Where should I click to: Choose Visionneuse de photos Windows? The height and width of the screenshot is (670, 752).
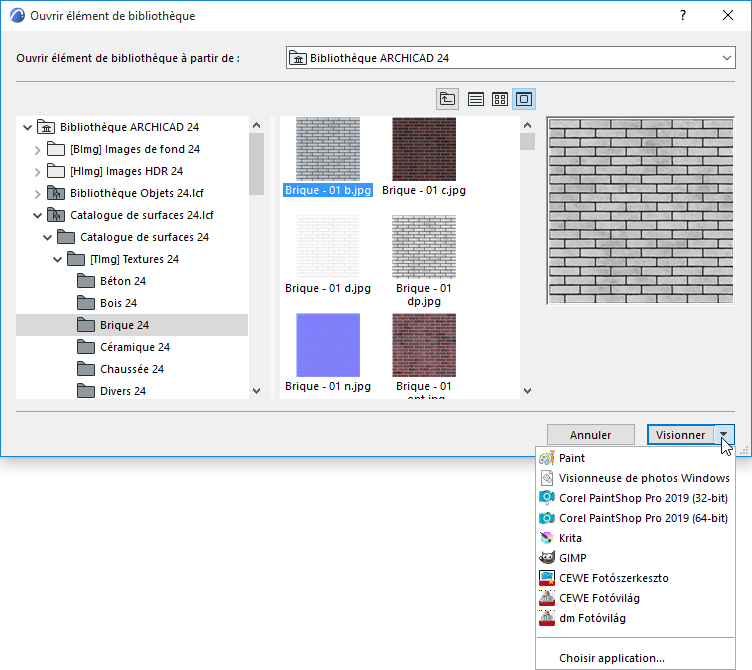(635, 478)
